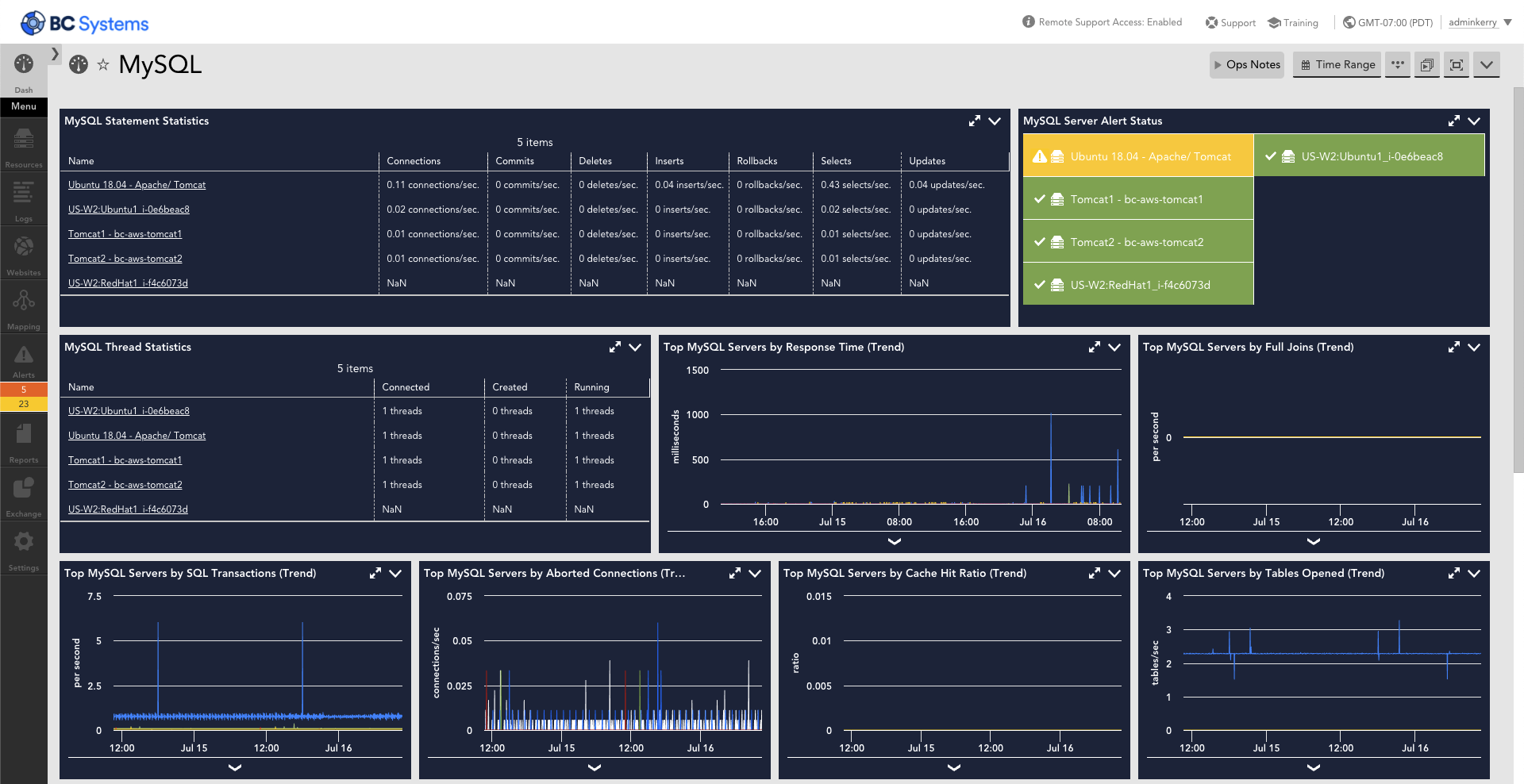Click the Menu label in sidebar

[24, 106]
